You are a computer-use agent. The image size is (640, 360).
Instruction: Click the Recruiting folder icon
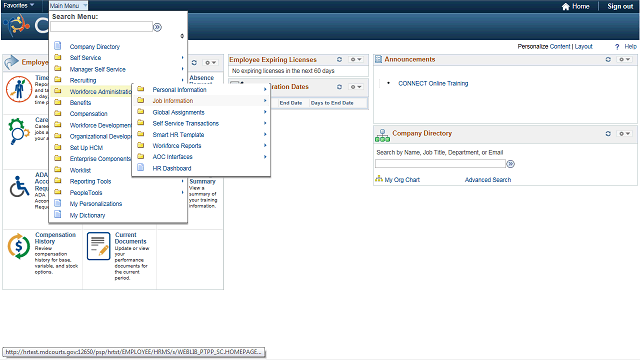point(58,80)
